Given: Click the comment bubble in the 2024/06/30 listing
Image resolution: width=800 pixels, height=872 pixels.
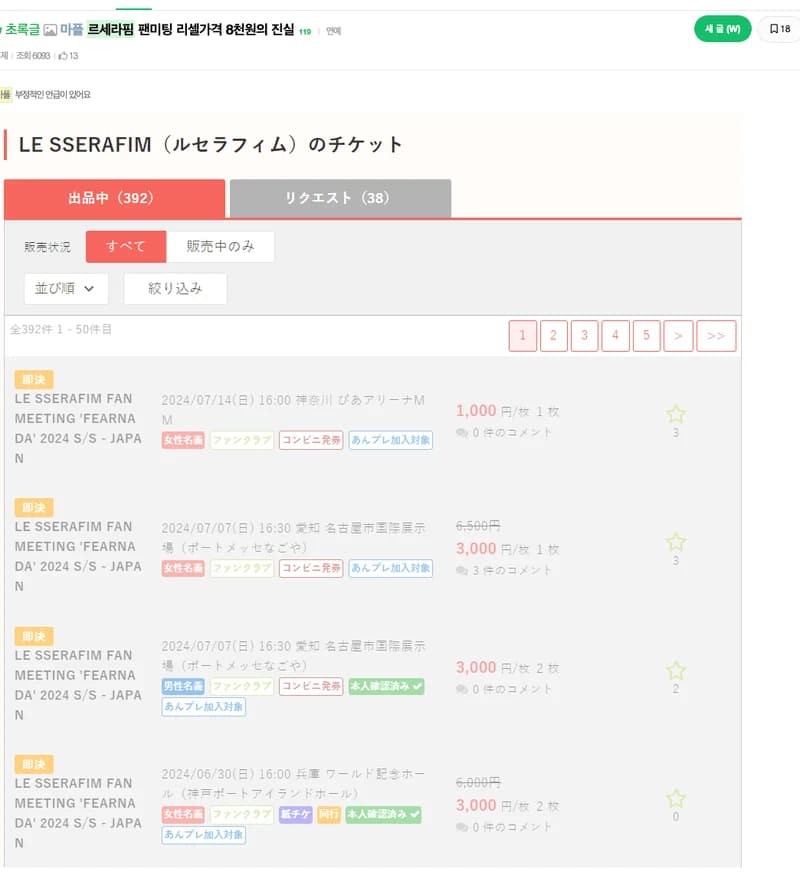Looking at the screenshot, I should [x=461, y=828].
